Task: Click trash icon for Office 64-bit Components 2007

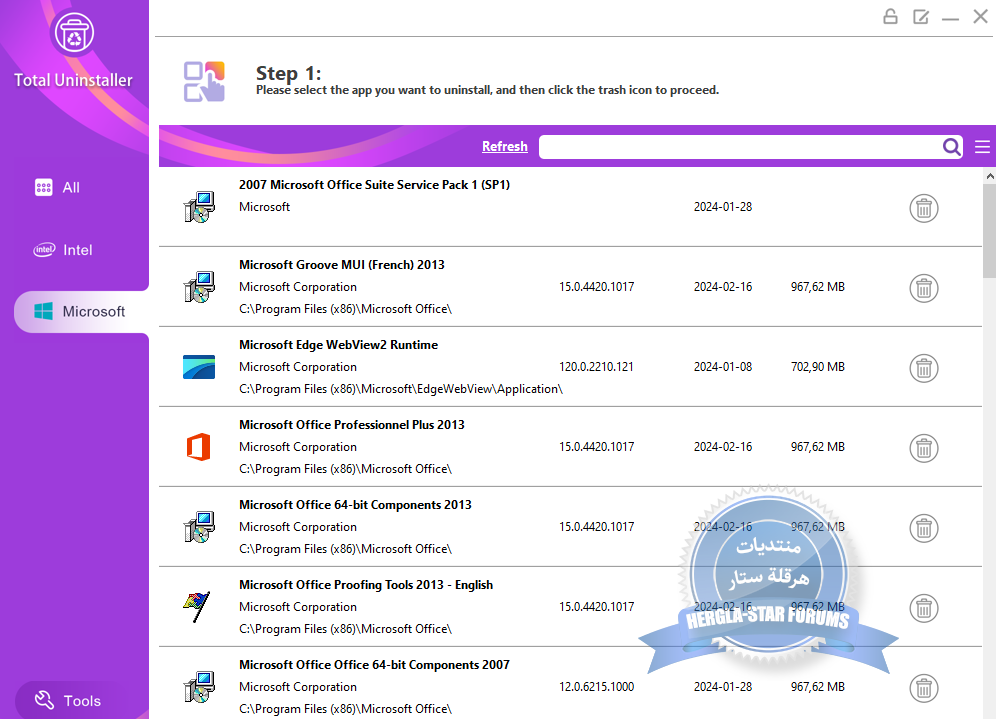Action: coord(924,689)
